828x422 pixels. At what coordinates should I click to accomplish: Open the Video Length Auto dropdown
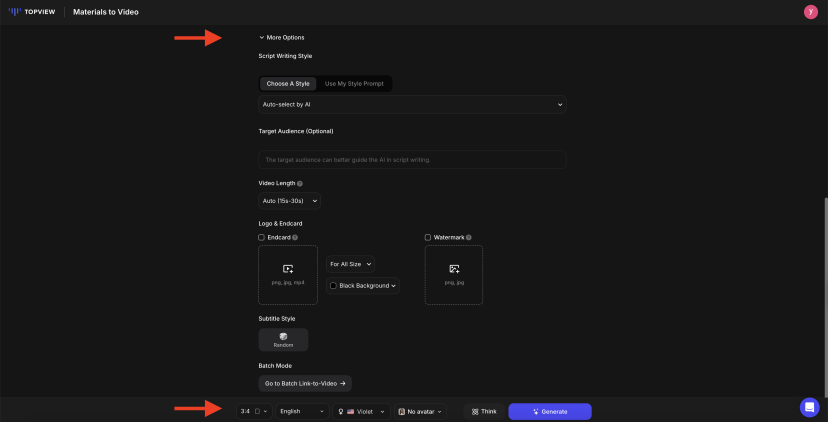point(289,201)
